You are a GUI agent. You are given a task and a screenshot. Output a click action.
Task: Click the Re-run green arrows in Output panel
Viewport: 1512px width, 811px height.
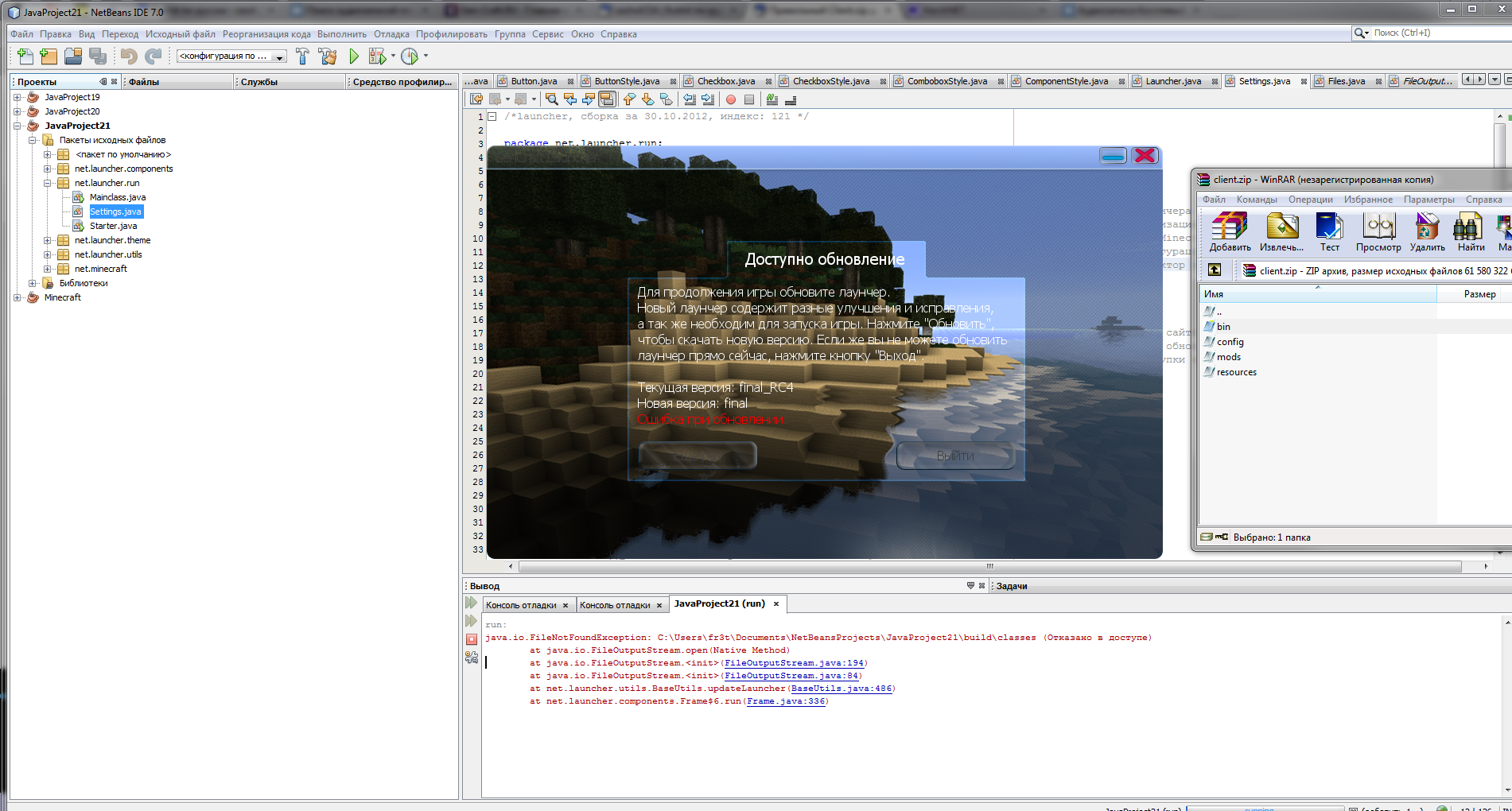[x=471, y=603]
